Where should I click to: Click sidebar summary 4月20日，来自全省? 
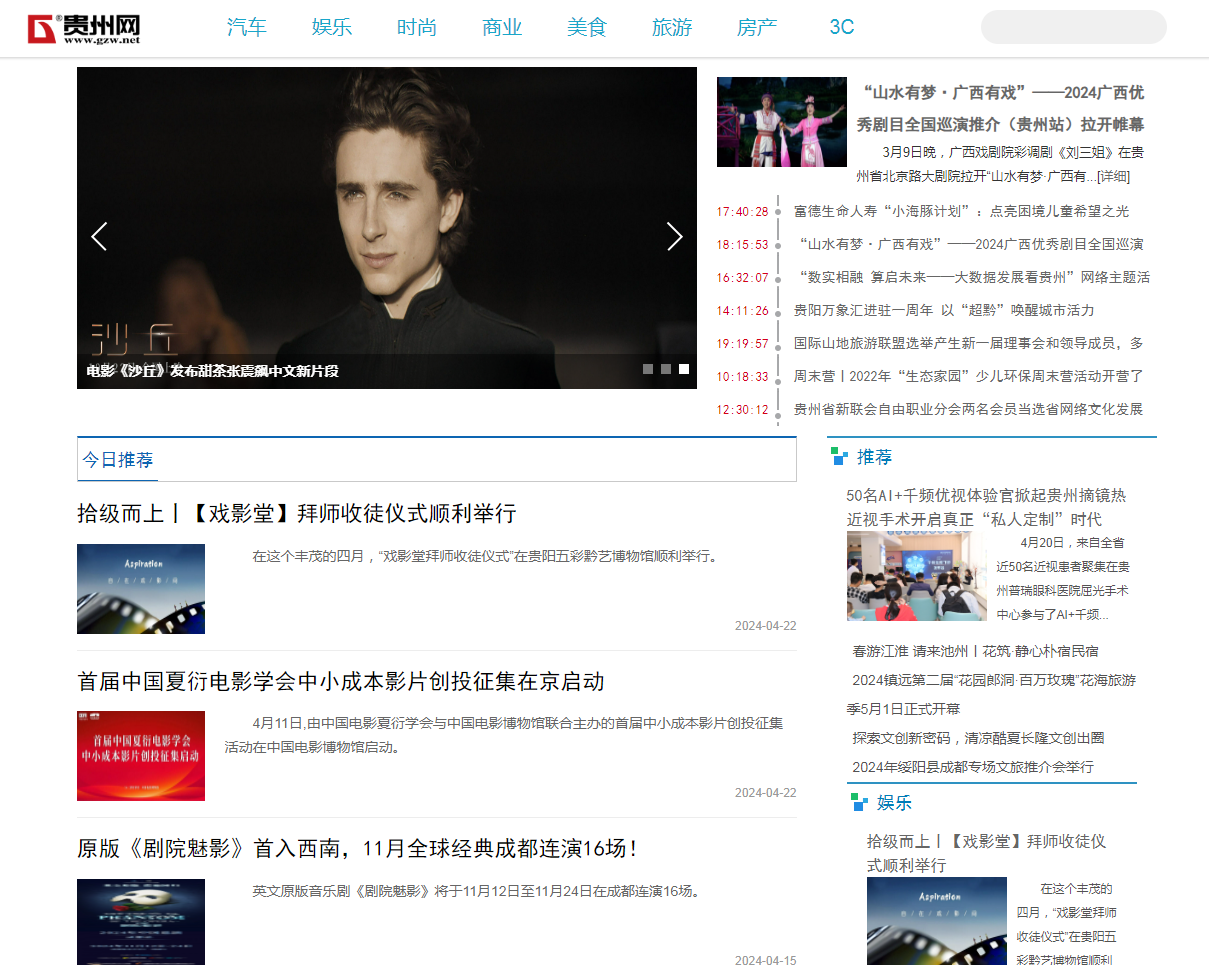tap(1062, 578)
